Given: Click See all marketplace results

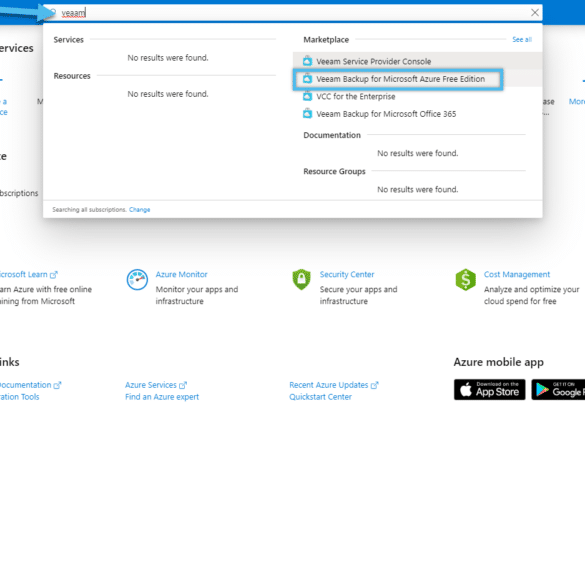Looking at the screenshot, I should click(x=522, y=40).
